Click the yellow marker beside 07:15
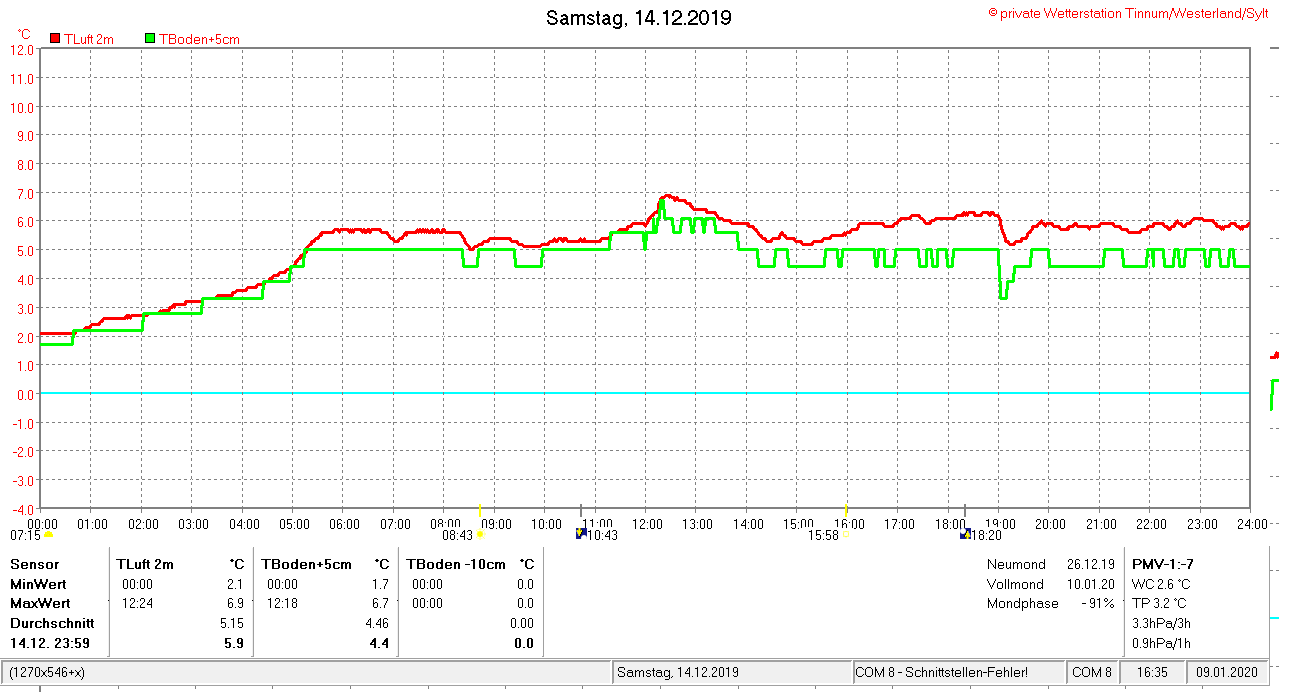The image size is (1310, 692). pos(48,535)
